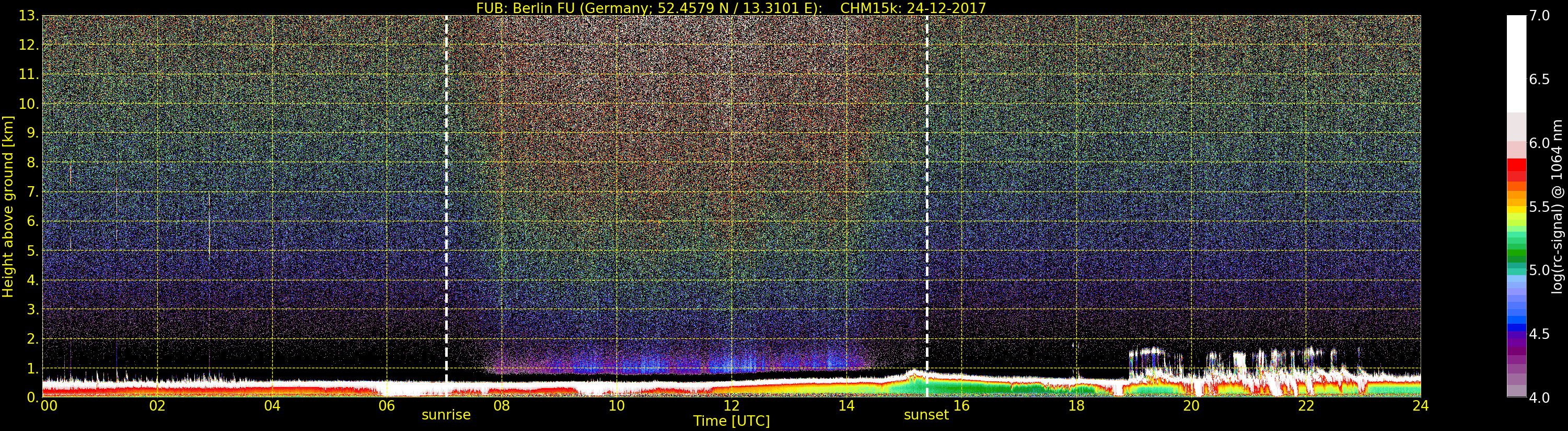Click the '7.0' colorbar tick label
1568x431 pixels.
pyautogui.click(x=1539, y=16)
